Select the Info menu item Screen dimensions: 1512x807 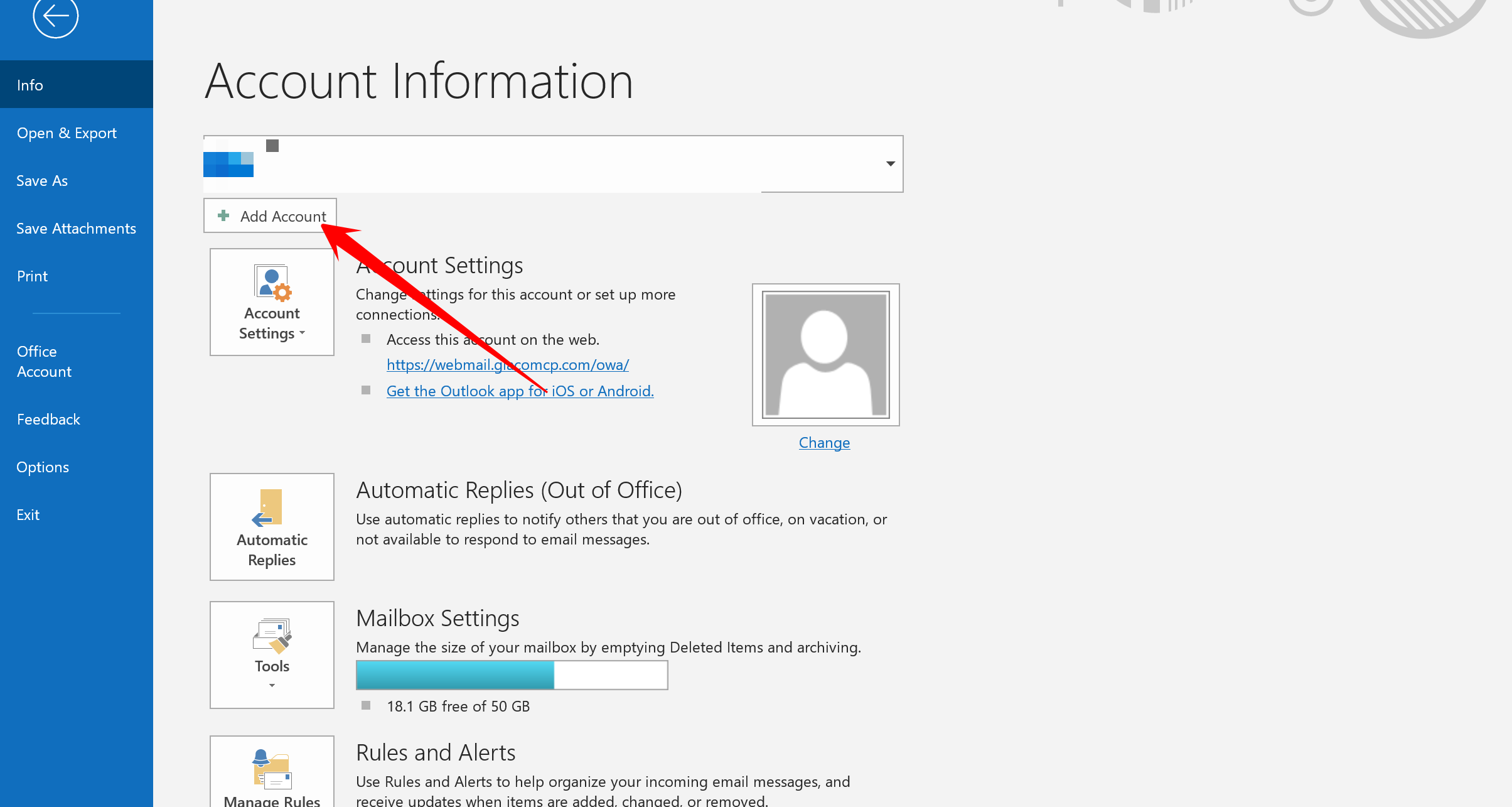coord(30,85)
